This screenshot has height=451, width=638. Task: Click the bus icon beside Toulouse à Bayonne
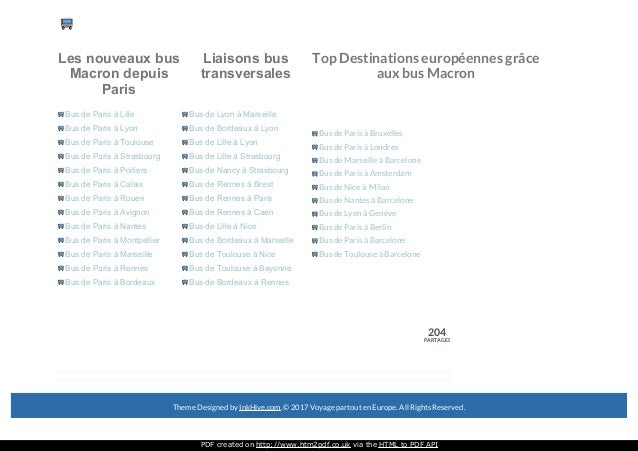[185, 269]
